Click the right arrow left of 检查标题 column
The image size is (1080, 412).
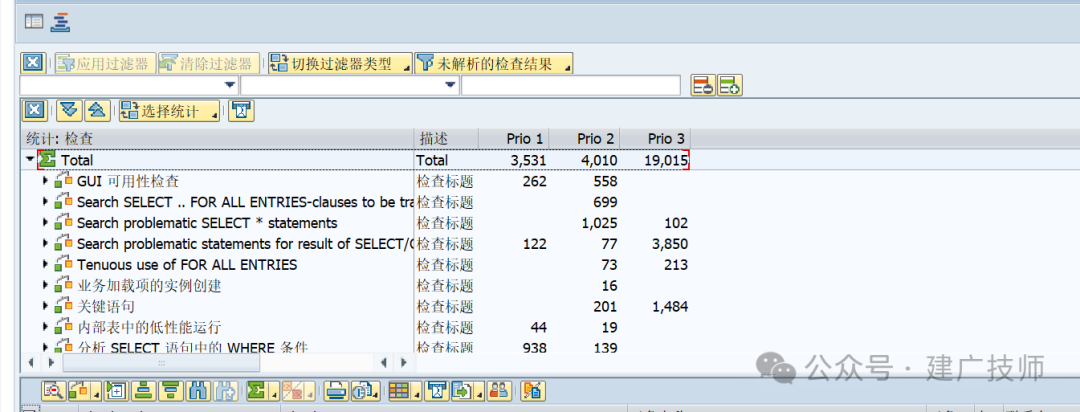[x=404, y=362]
